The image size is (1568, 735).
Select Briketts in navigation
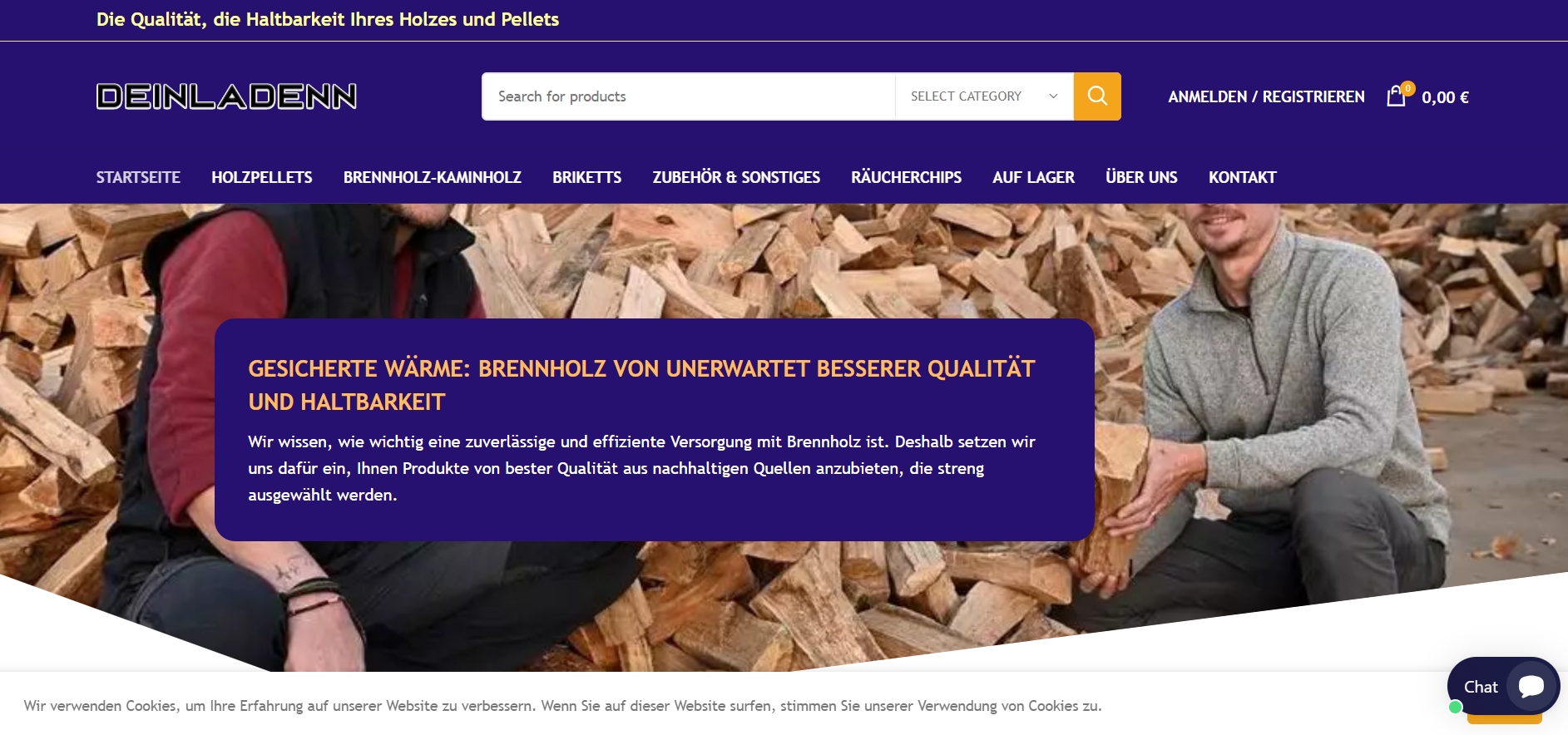click(587, 177)
